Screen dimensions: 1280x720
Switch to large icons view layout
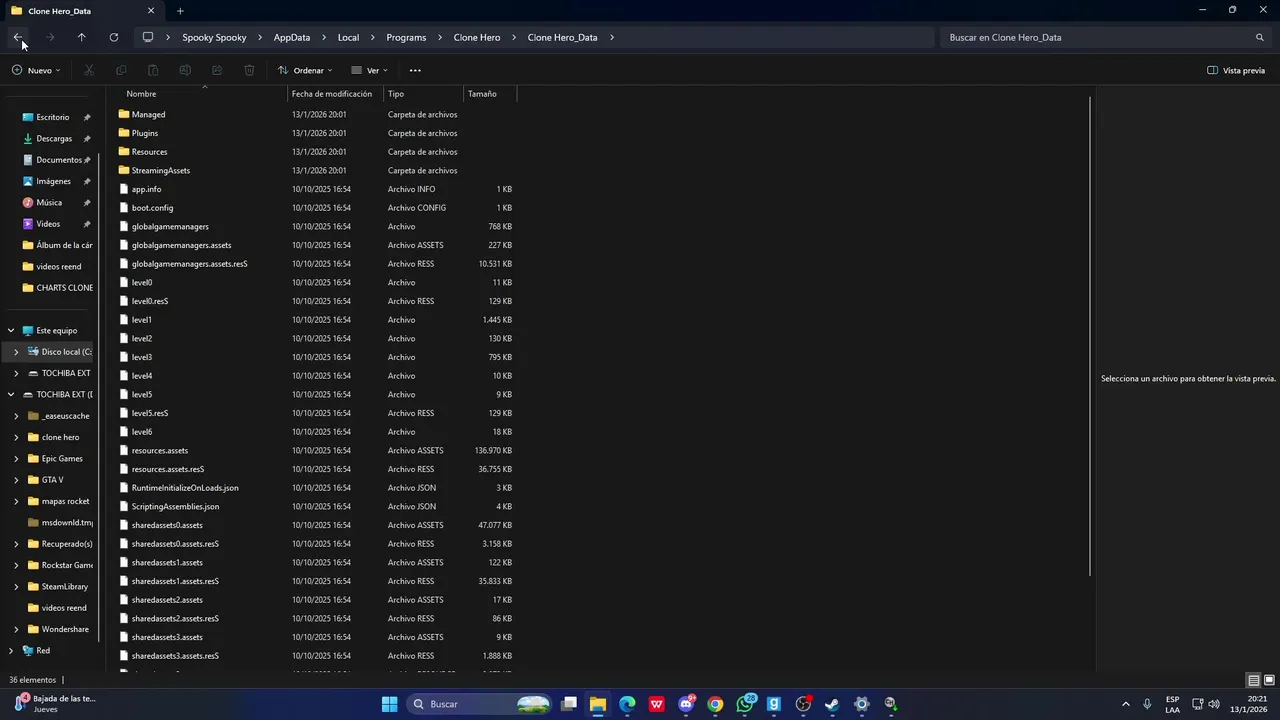[1269, 680]
